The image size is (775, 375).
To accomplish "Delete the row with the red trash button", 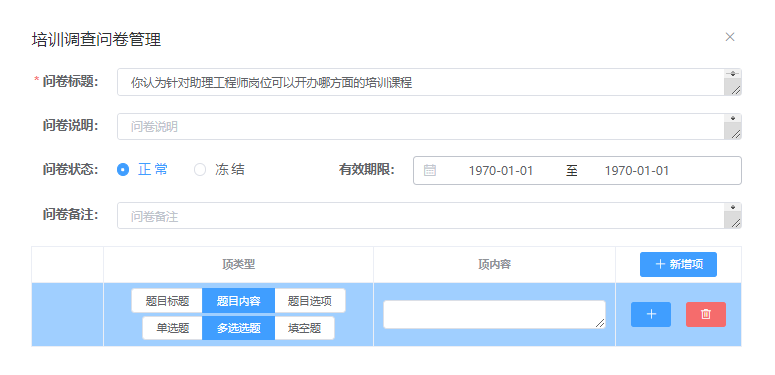I will click(706, 314).
